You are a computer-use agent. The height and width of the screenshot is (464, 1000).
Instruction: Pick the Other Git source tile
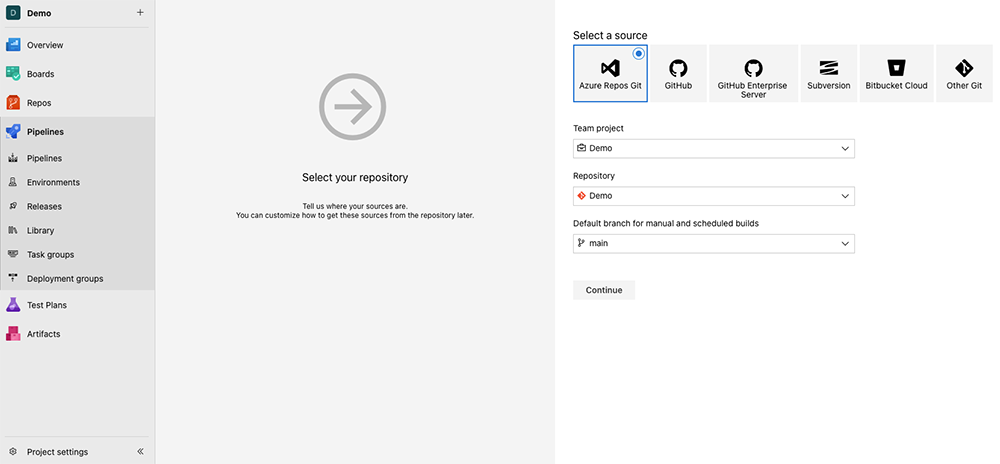(964, 73)
